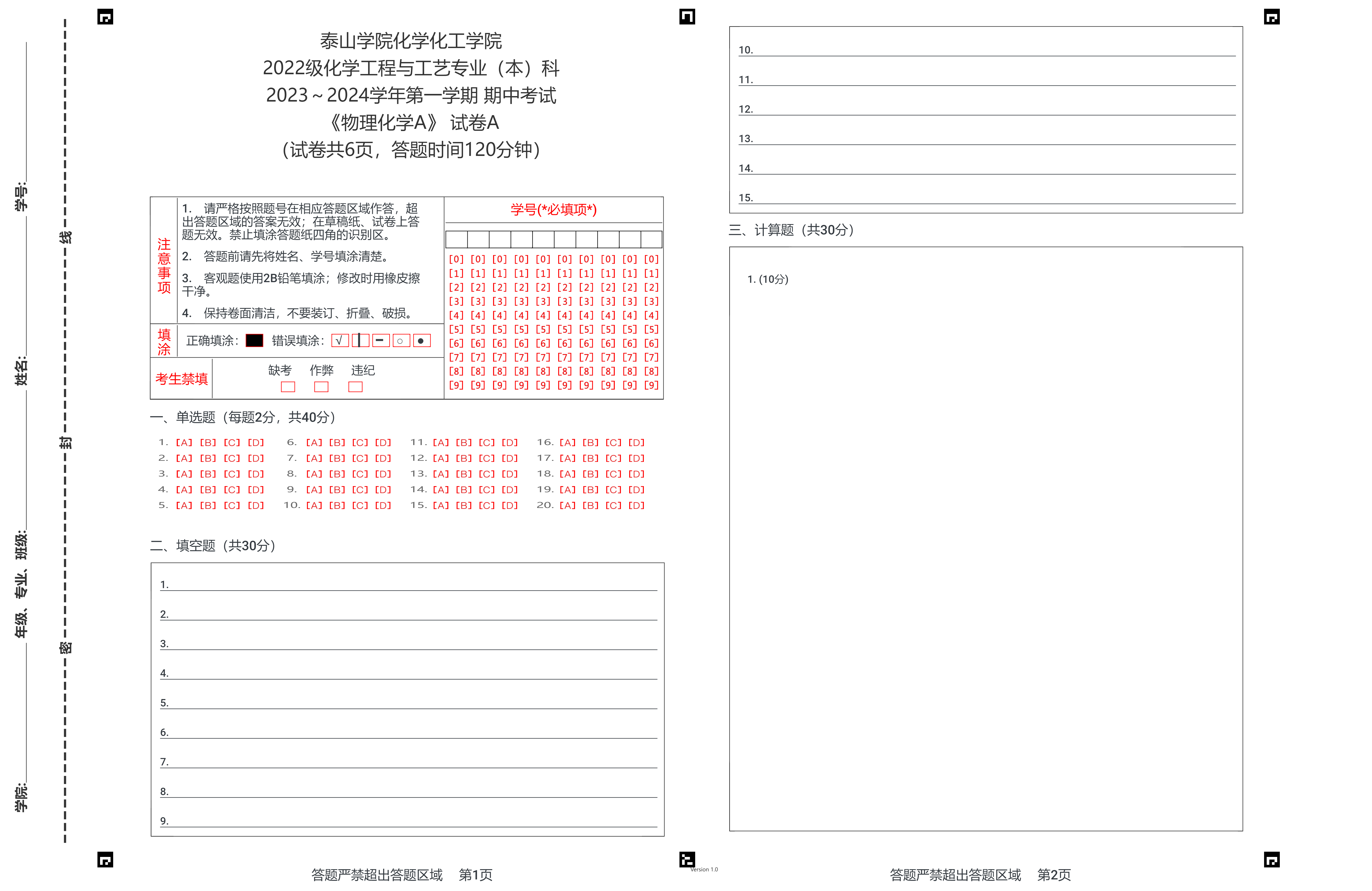This screenshot has height=891, width=1372.
Task: Click the top-center page alignment marker
Action: (x=687, y=17)
